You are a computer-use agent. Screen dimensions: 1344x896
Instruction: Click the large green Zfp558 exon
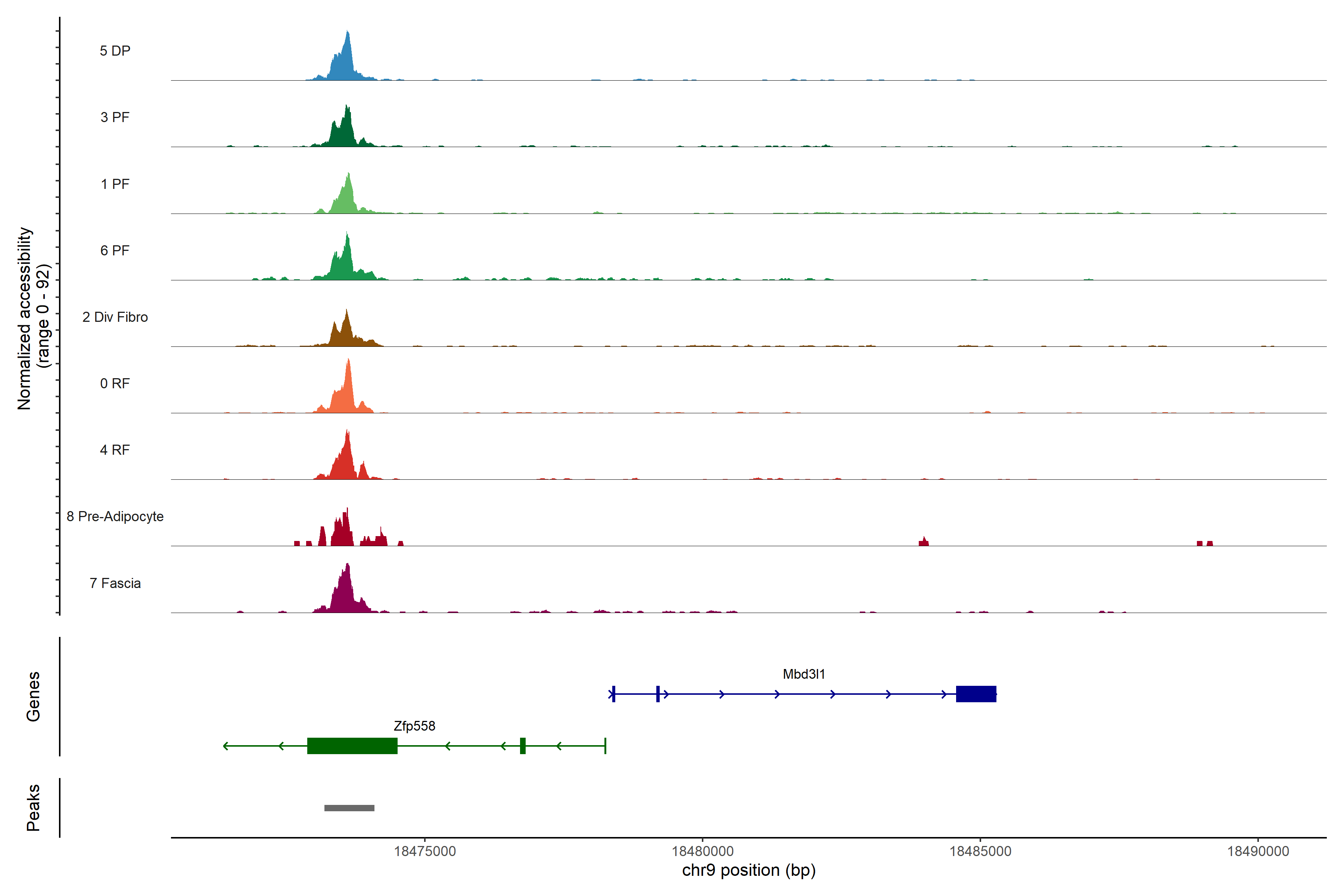point(352,746)
